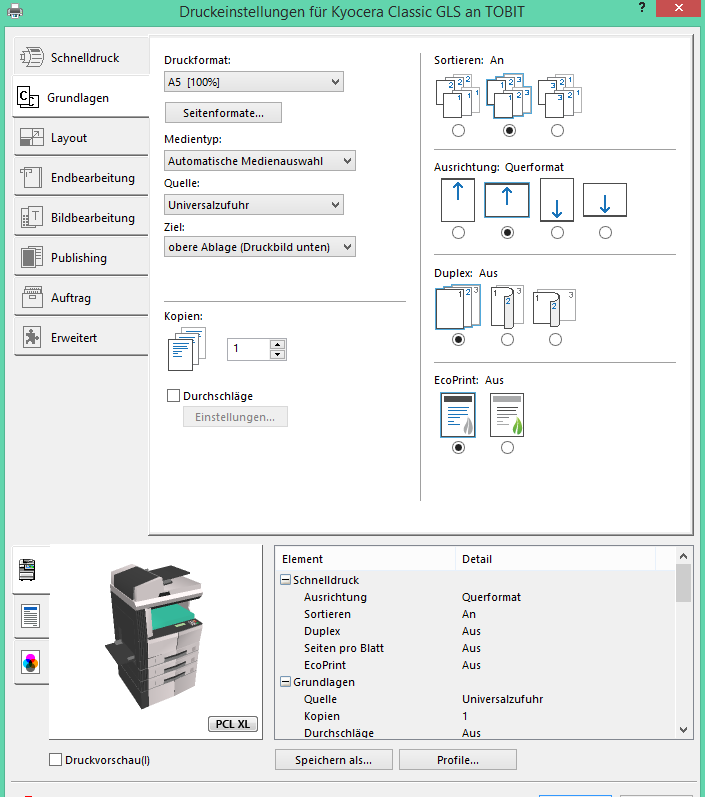The height and width of the screenshot is (797, 705).
Task: Select the Kopien row in settings list
Action: tap(475, 716)
